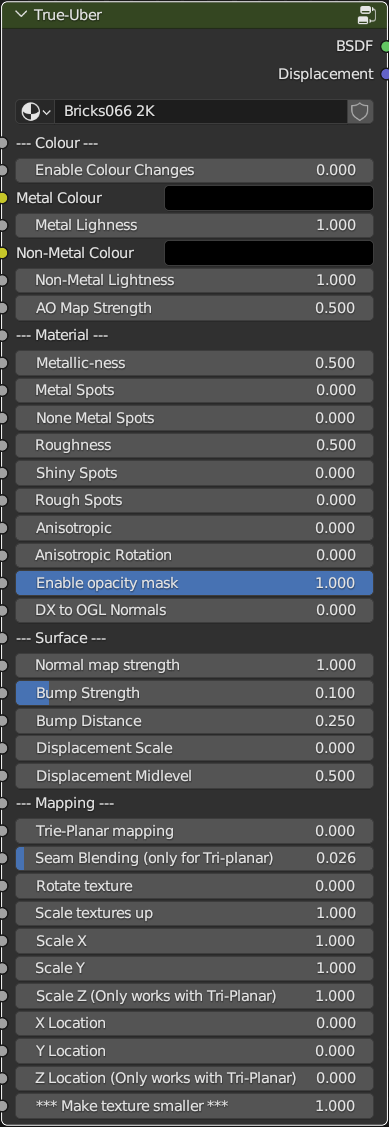Click the Displacement output socket

click(x=385, y=74)
